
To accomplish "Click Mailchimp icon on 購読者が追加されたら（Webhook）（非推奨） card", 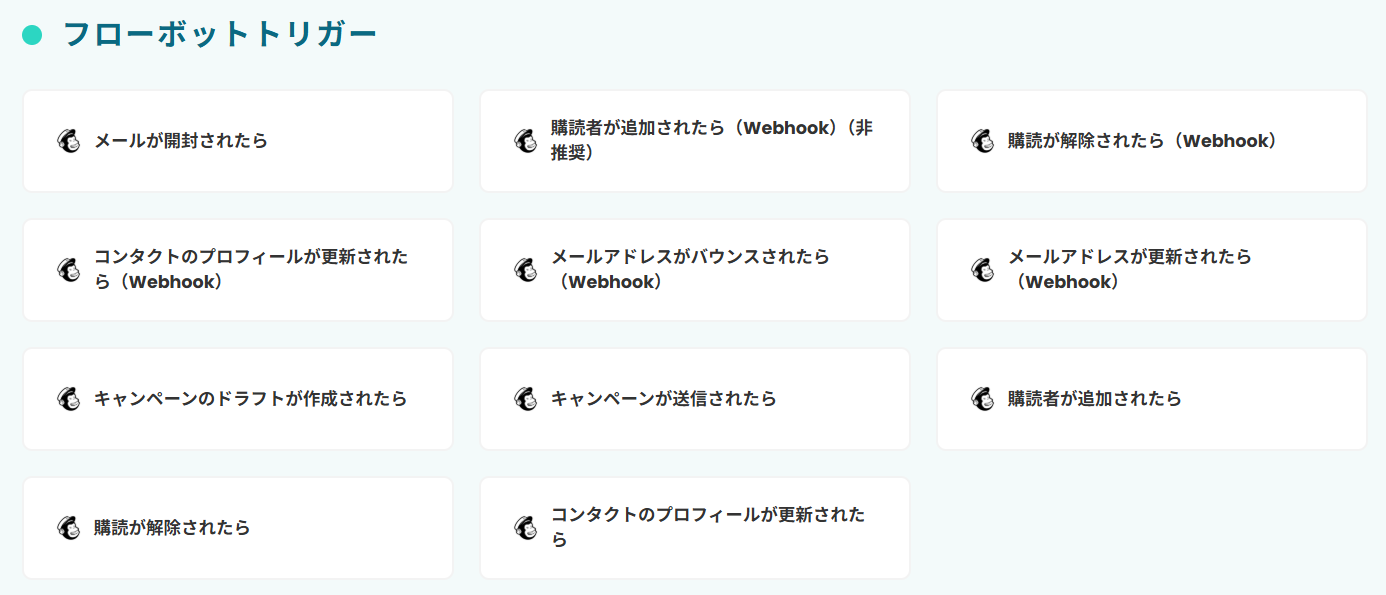I will coord(526,141).
